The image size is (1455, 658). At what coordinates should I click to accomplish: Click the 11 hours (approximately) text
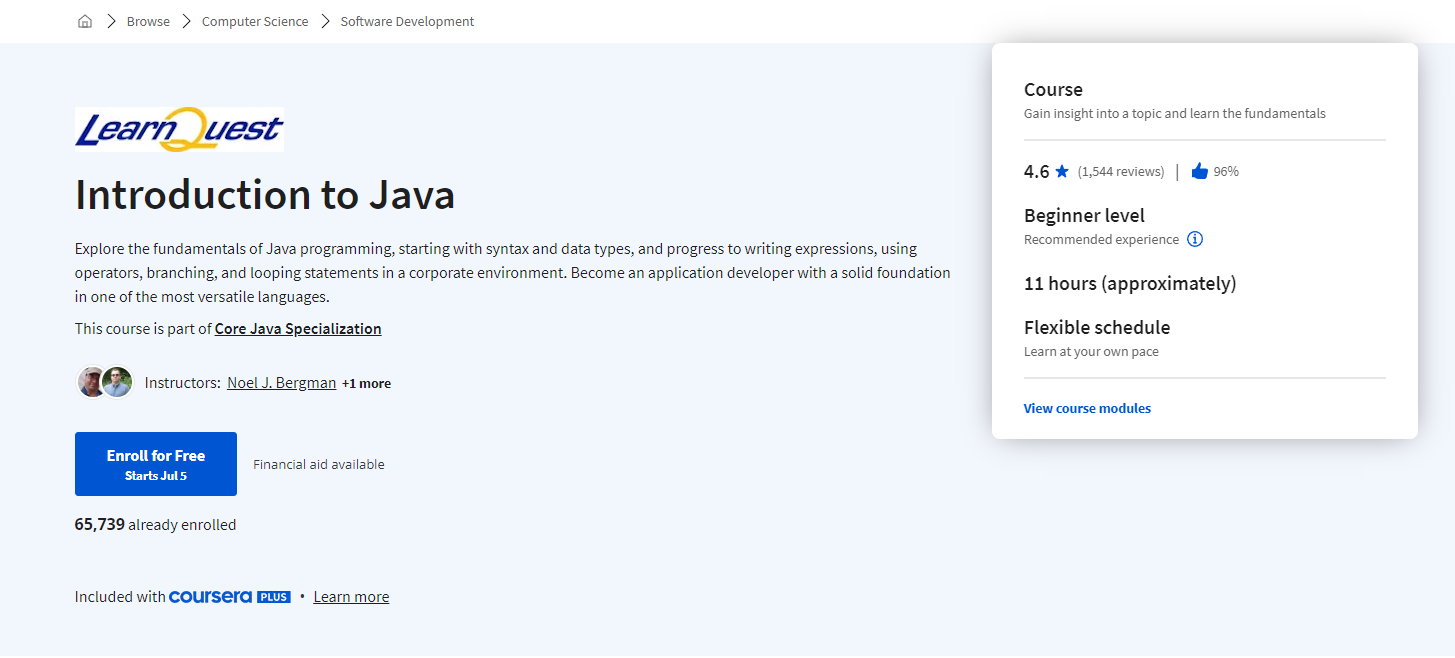tap(1130, 284)
